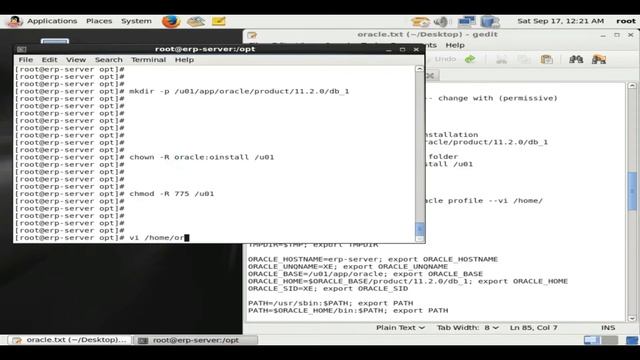Click the ORACLE_UNQNAME=XE line in gedit
This screenshot has width=640, height=360.
coord(348,267)
